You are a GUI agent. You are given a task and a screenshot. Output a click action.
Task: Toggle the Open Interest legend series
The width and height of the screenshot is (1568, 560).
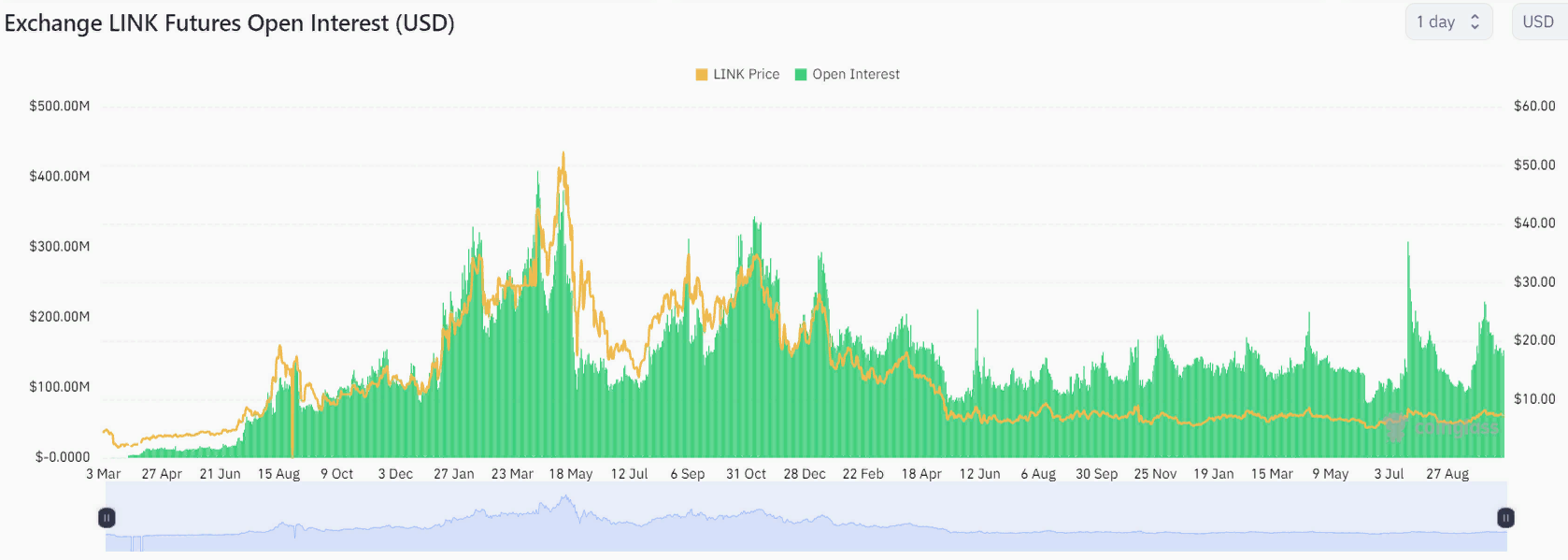tap(855, 74)
